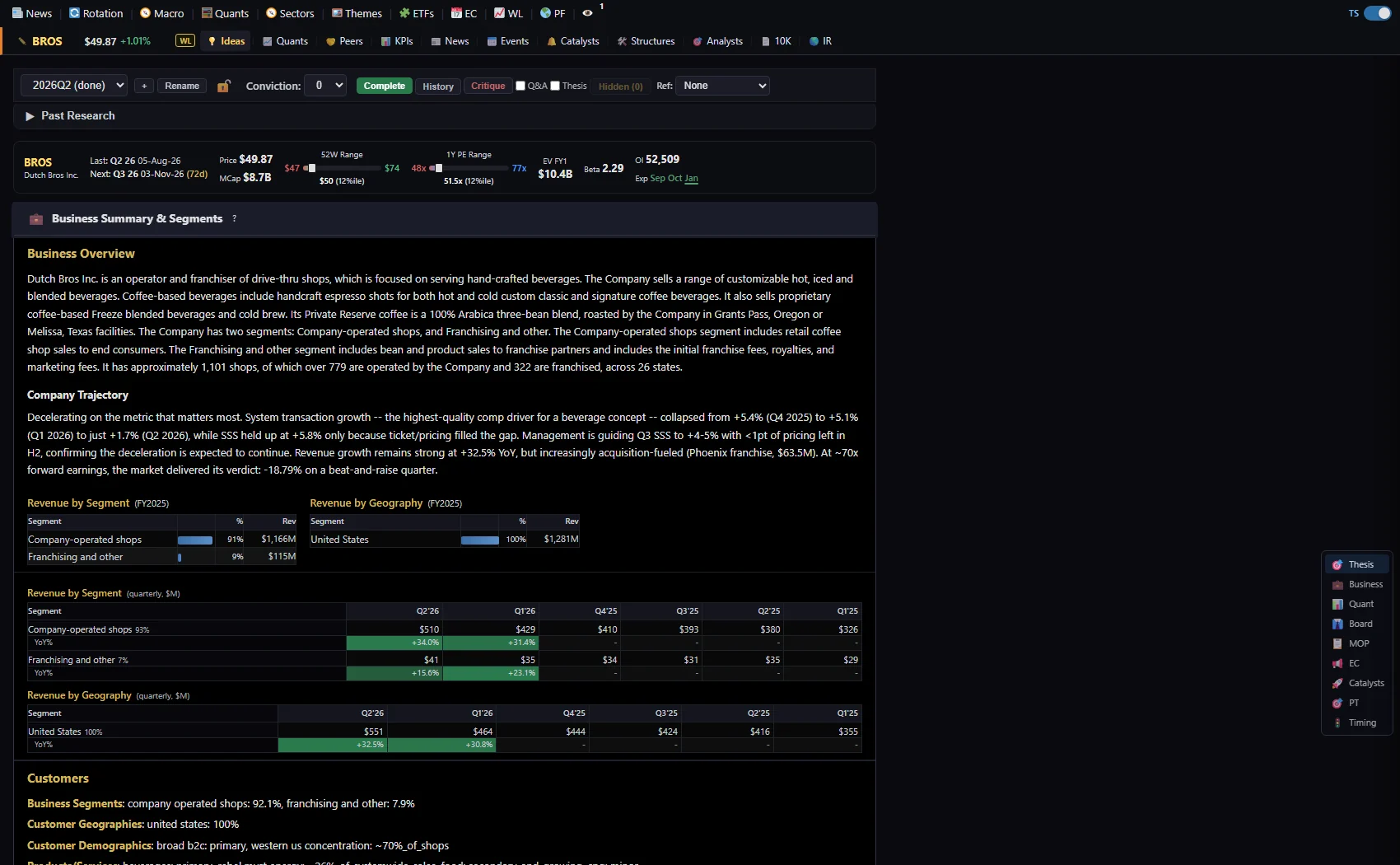This screenshot has width=1400, height=865.
Task: Click the Jan expiry link
Action: tap(691, 178)
